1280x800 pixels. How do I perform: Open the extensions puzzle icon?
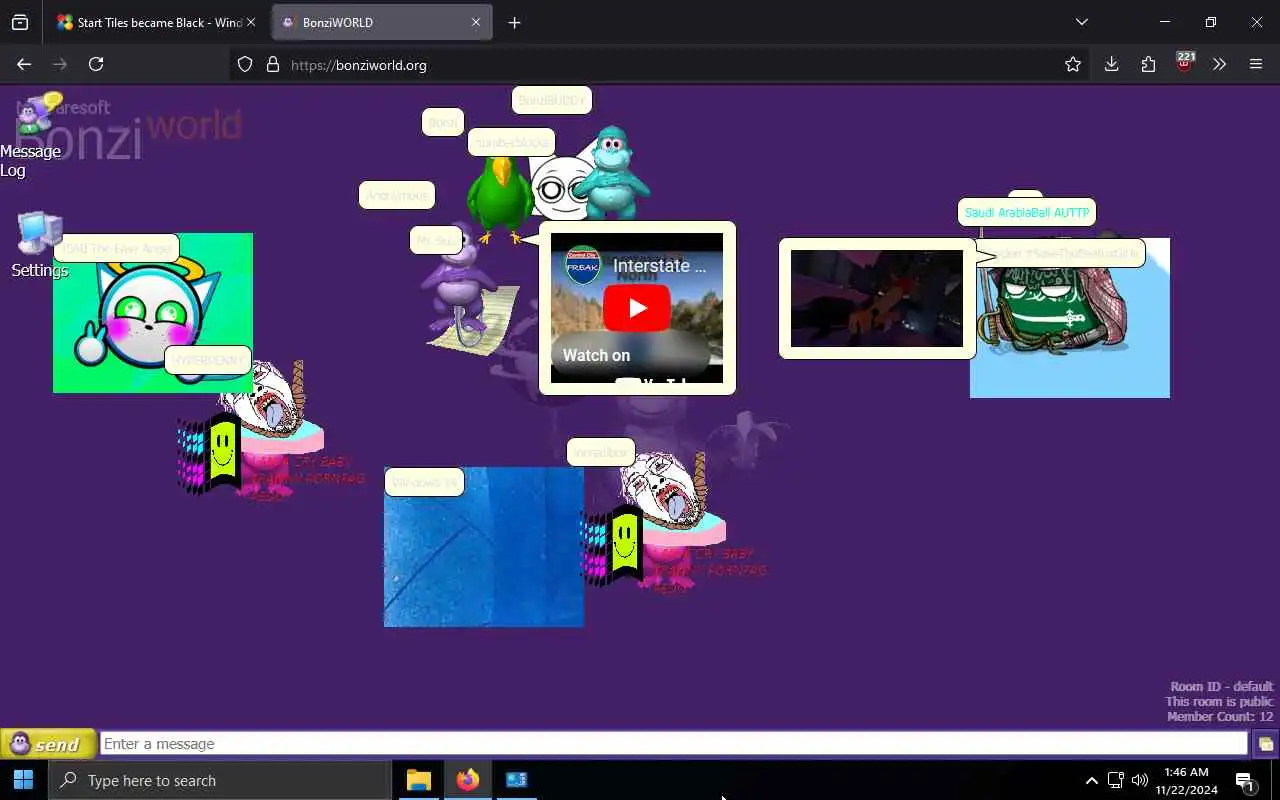[1148, 64]
